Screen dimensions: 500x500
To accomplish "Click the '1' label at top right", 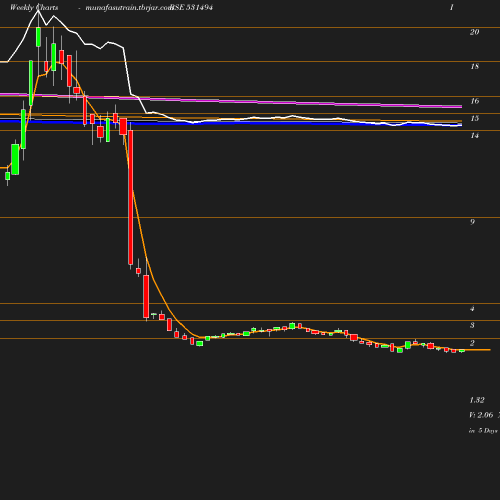I will coord(452,7).
